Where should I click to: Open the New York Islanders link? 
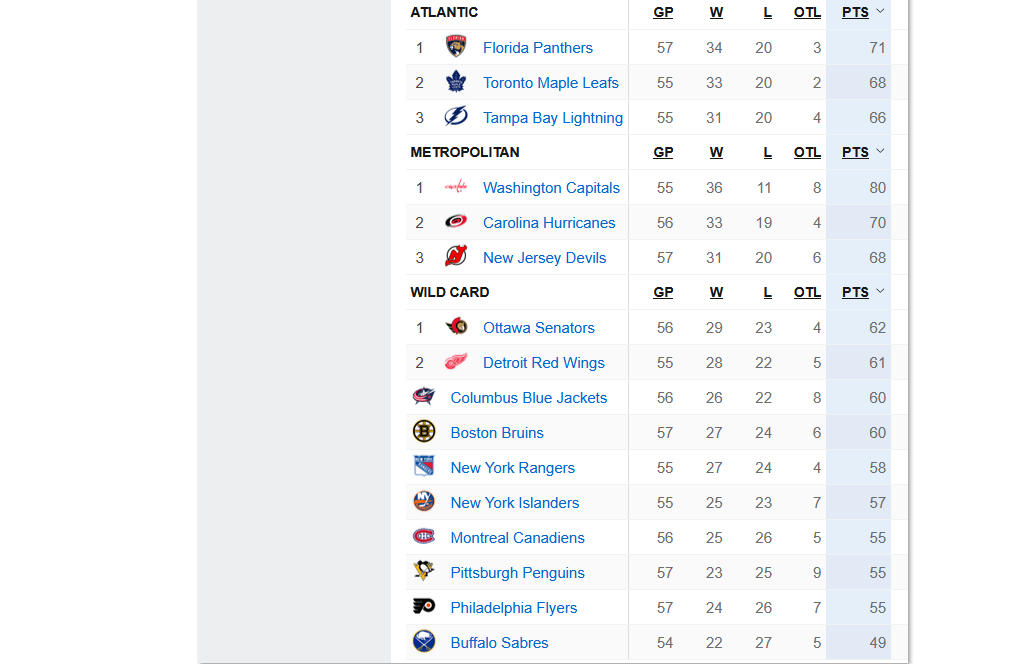515,503
